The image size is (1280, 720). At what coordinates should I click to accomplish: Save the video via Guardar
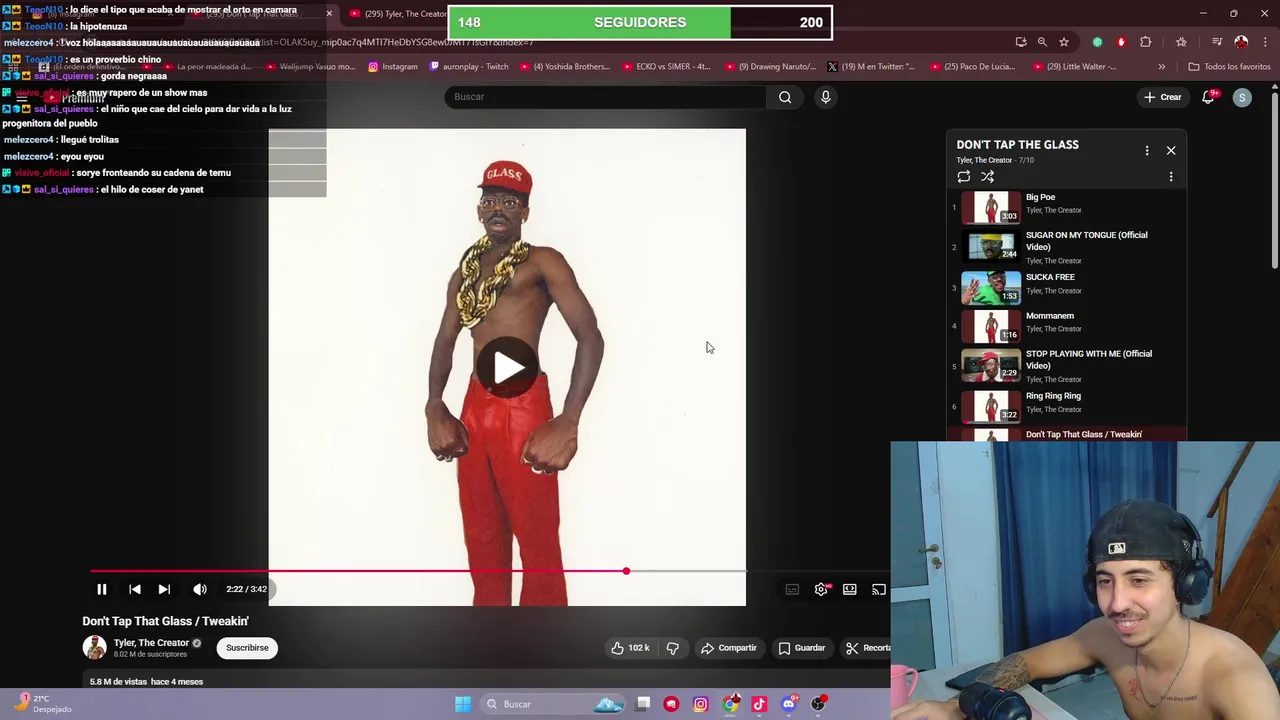tap(802, 648)
